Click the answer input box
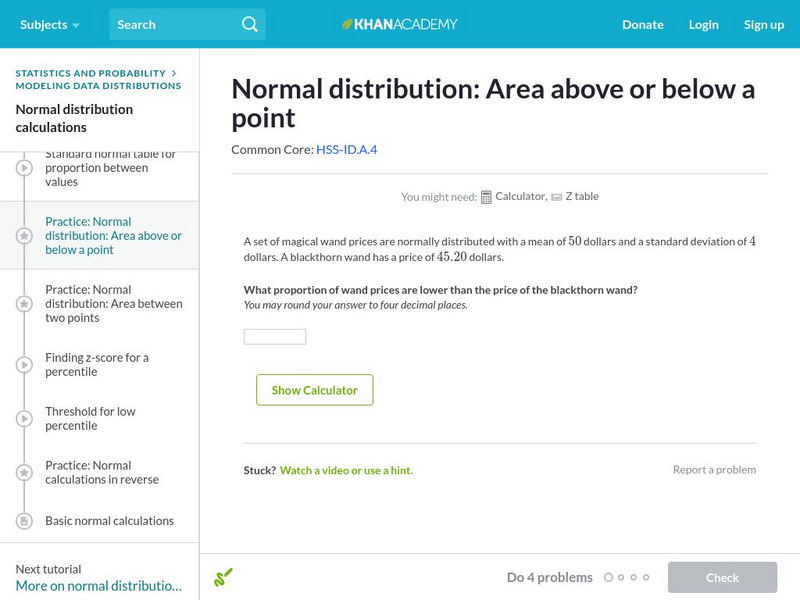The width and height of the screenshot is (800, 600). [275, 337]
